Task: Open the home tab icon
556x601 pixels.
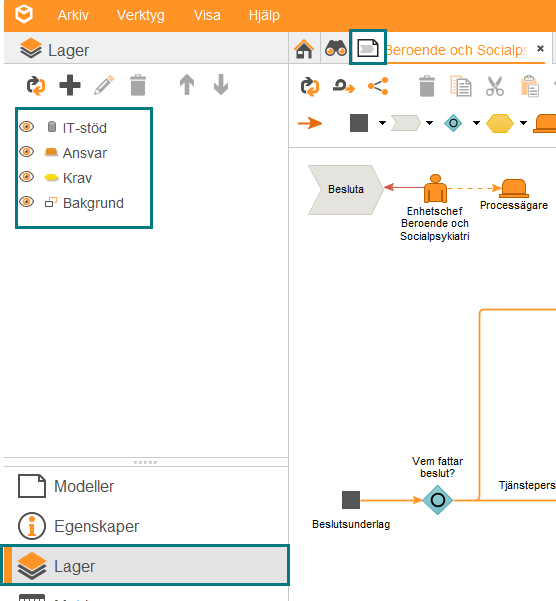Action: pos(304,49)
